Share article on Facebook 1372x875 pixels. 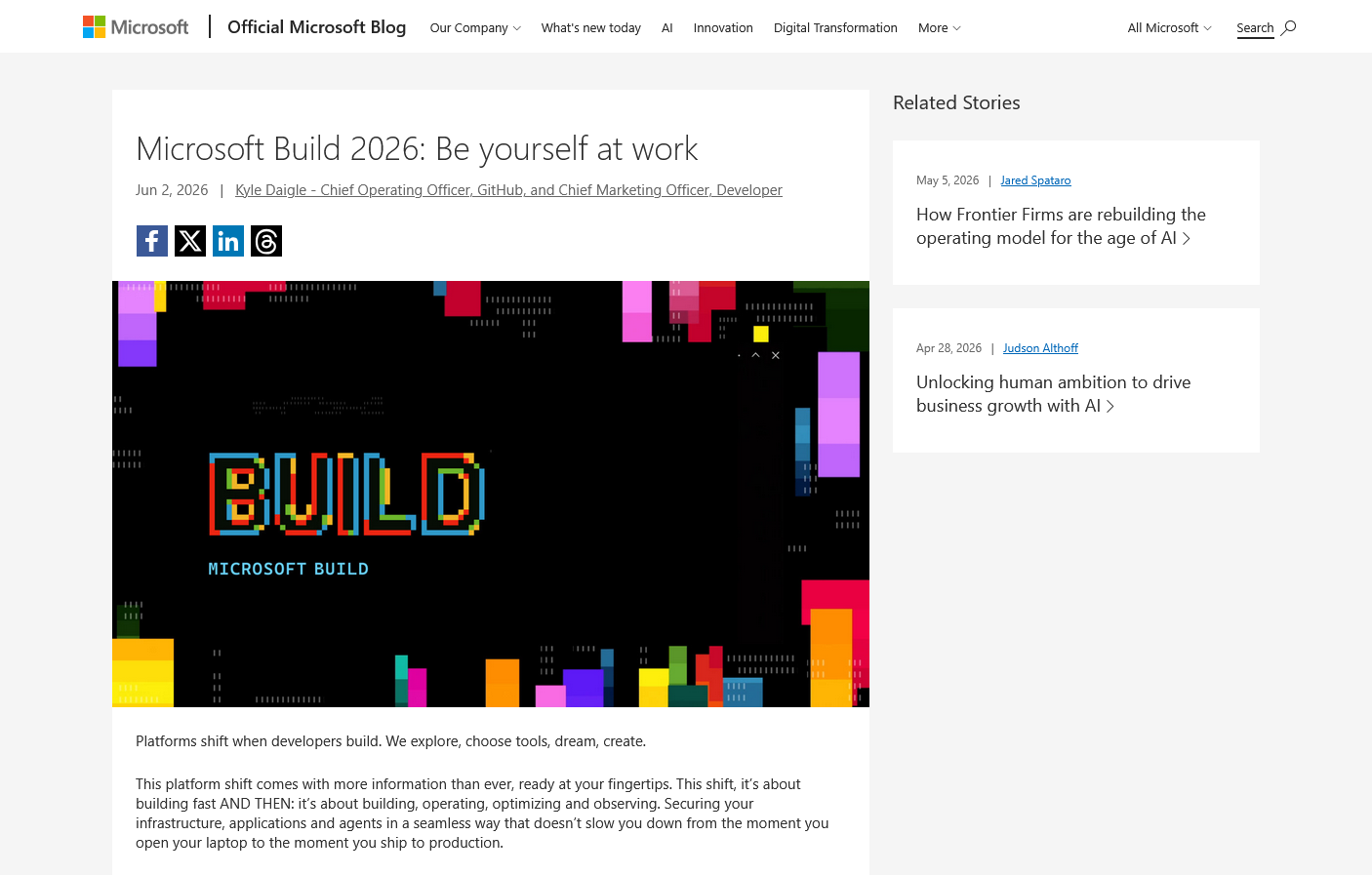point(152,241)
